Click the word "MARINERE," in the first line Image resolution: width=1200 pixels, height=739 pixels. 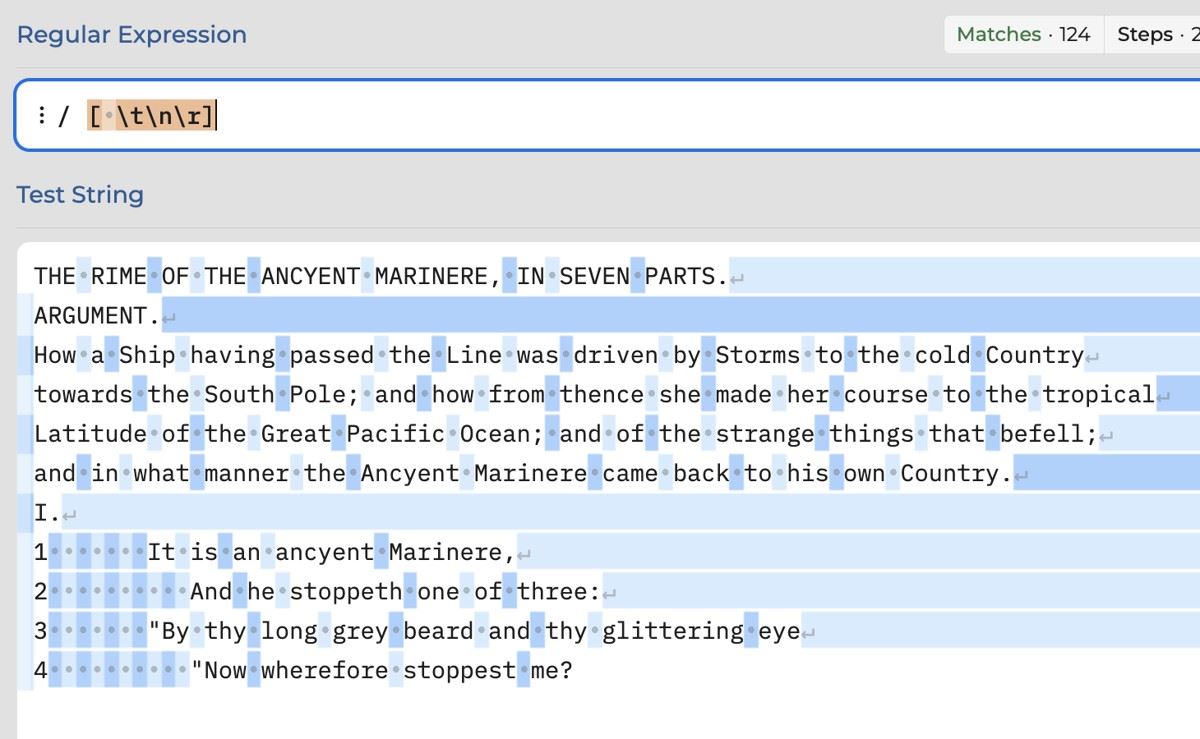pyautogui.click(x=437, y=277)
